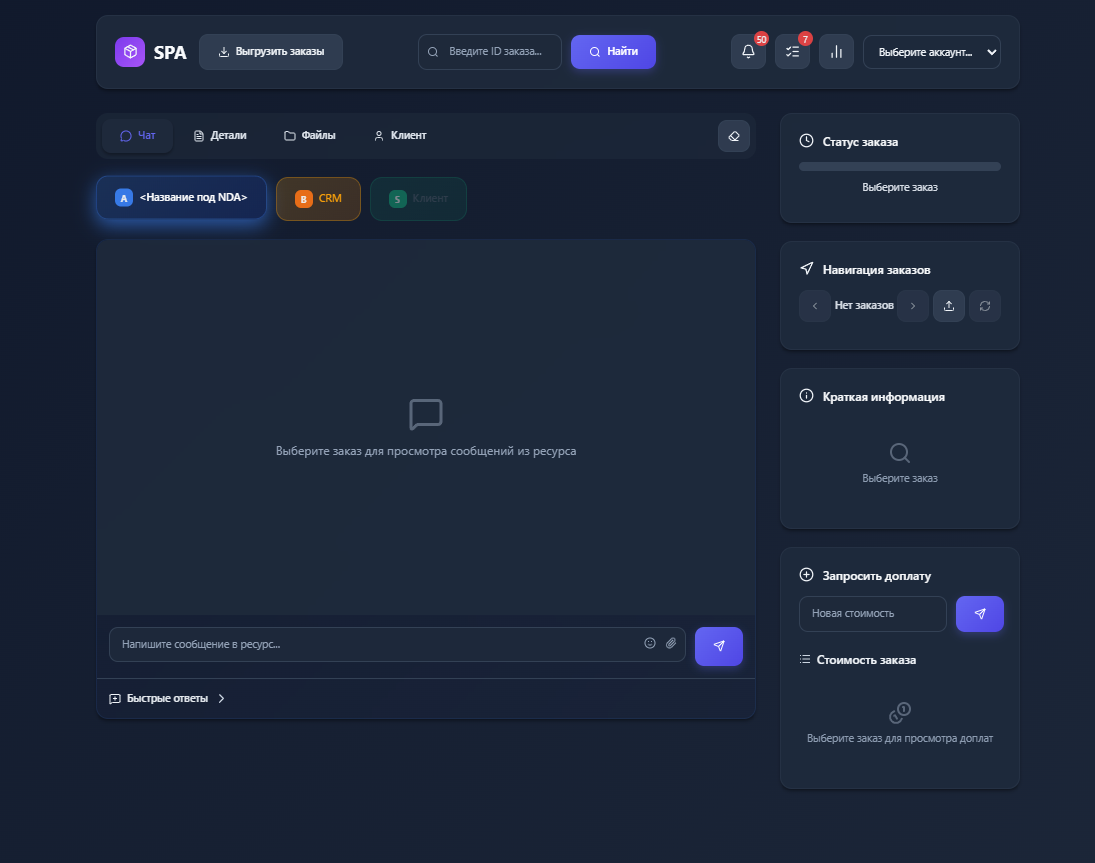Open the statistics bar chart icon
Image resolution: width=1095 pixels, height=863 pixels.
coord(836,52)
